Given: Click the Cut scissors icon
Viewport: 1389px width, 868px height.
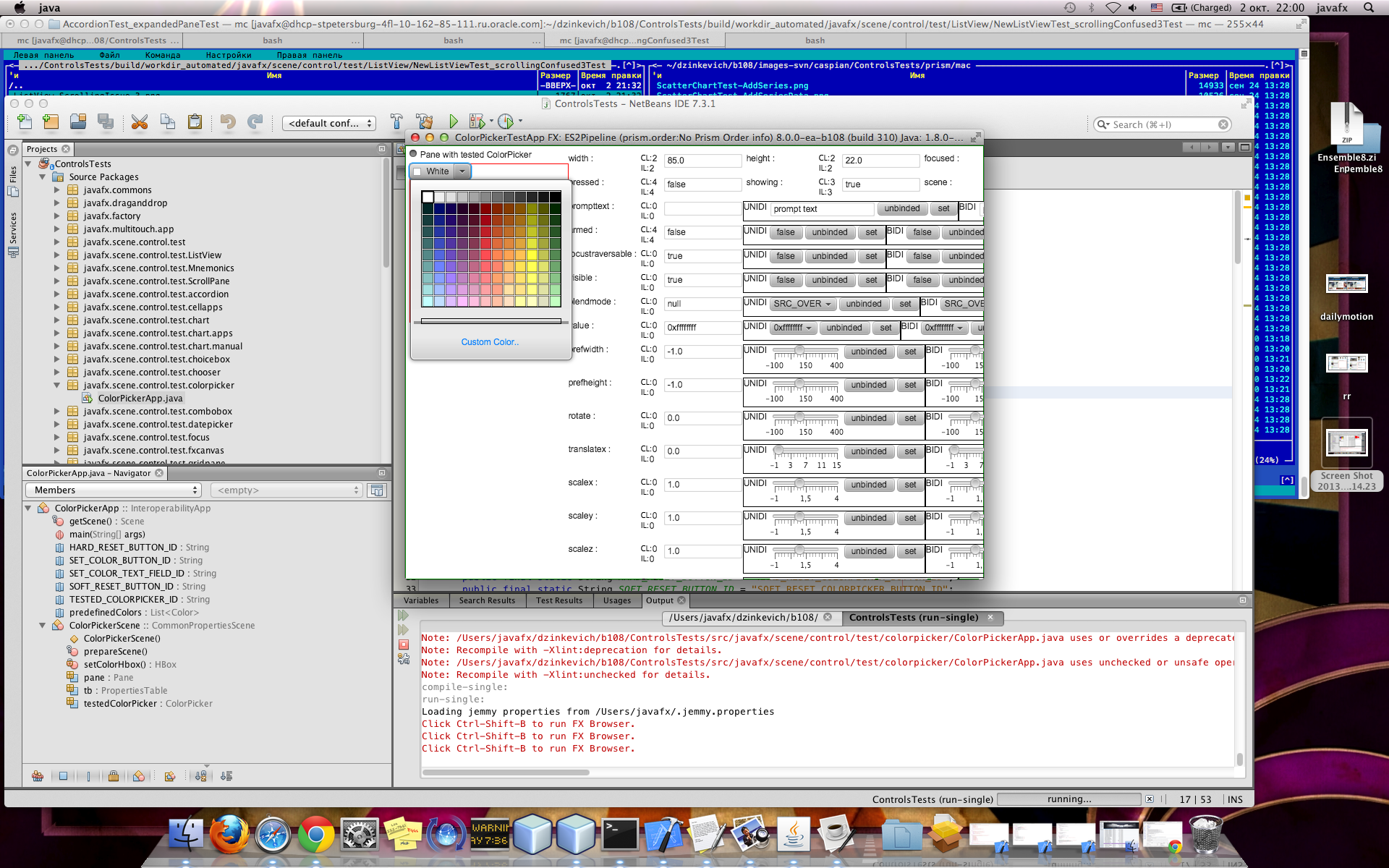Looking at the screenshot, I should [x=140, y=122].
